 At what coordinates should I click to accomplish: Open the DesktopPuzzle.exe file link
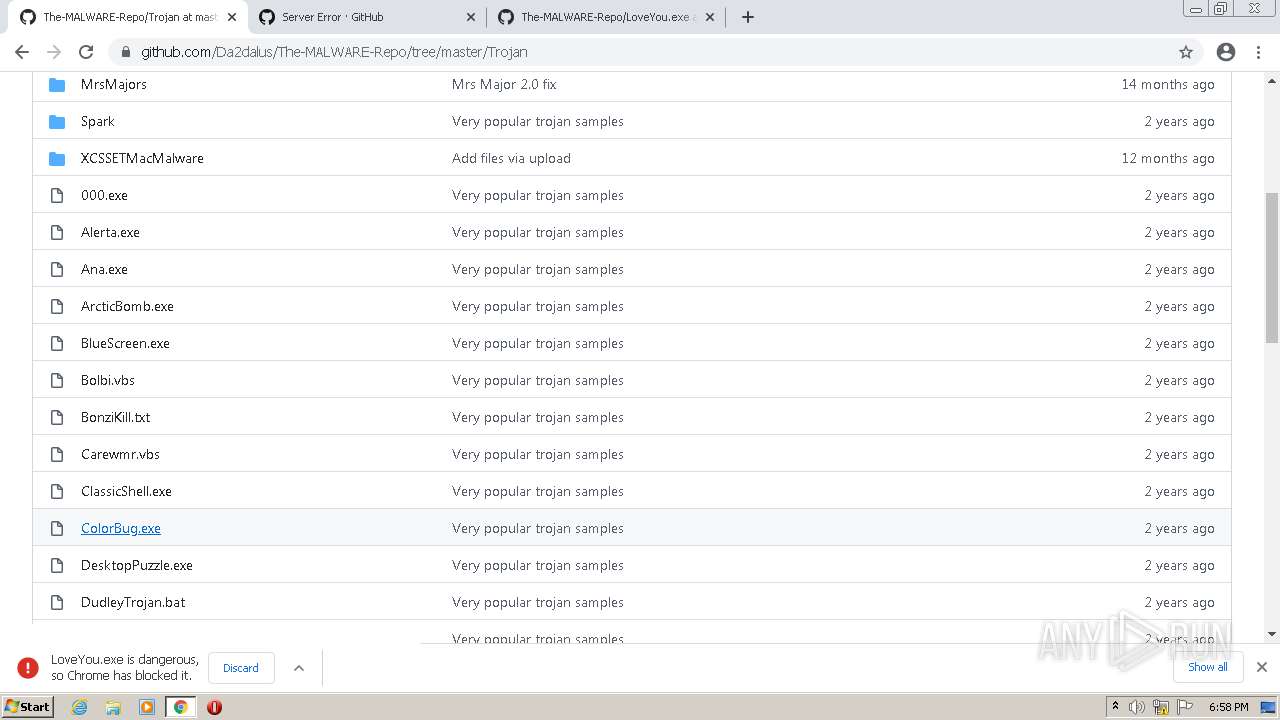coord(137,565)
